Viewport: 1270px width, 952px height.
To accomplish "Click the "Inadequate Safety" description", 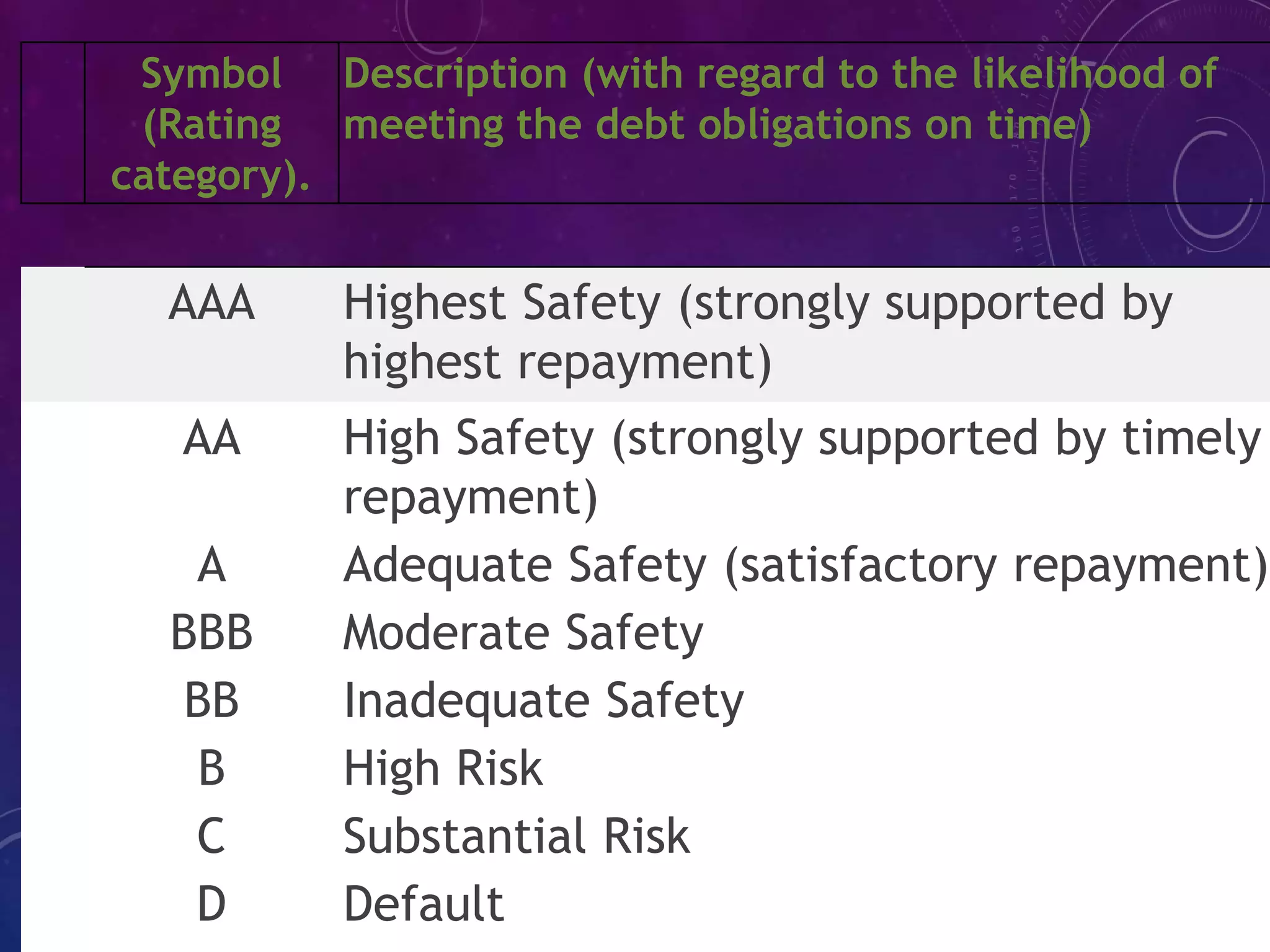I will coord(543,700).
